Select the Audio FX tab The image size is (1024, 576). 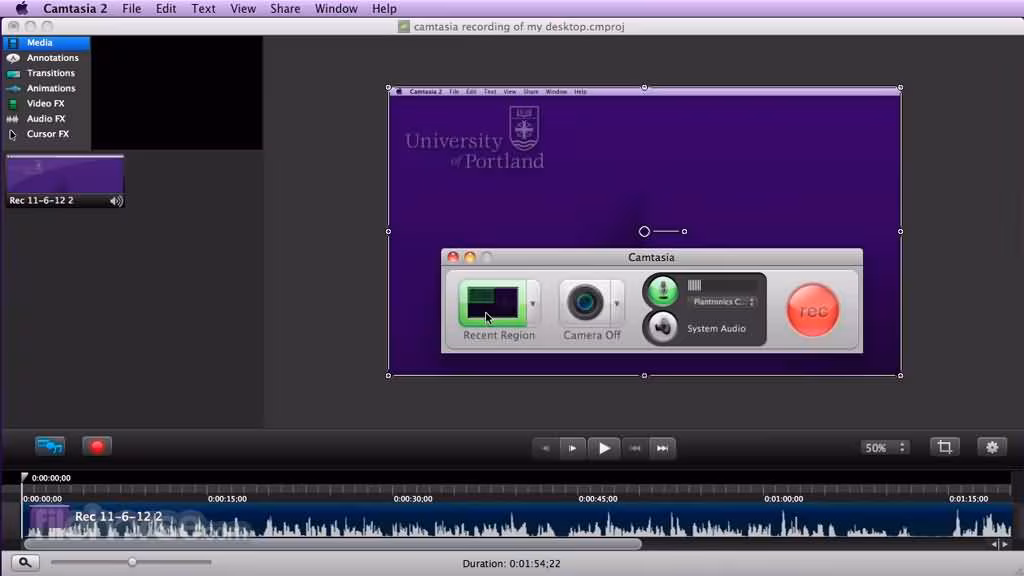tap(46, 118)
